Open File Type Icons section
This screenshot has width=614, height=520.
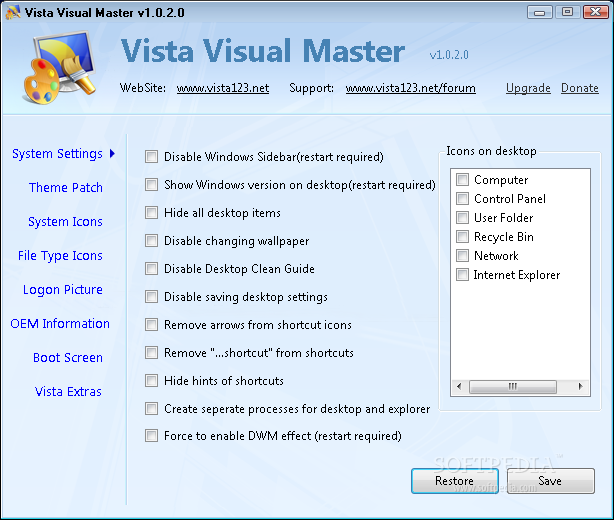tap(60, 256)
